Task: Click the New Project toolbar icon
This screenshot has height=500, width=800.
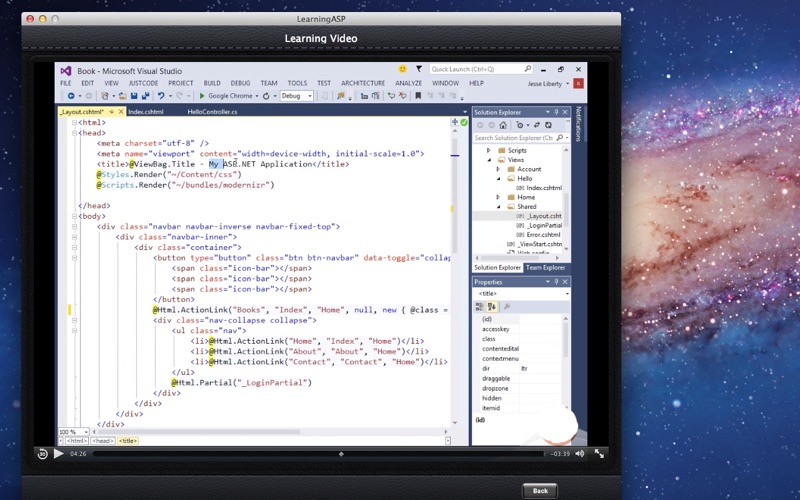Action: (105, 96)
